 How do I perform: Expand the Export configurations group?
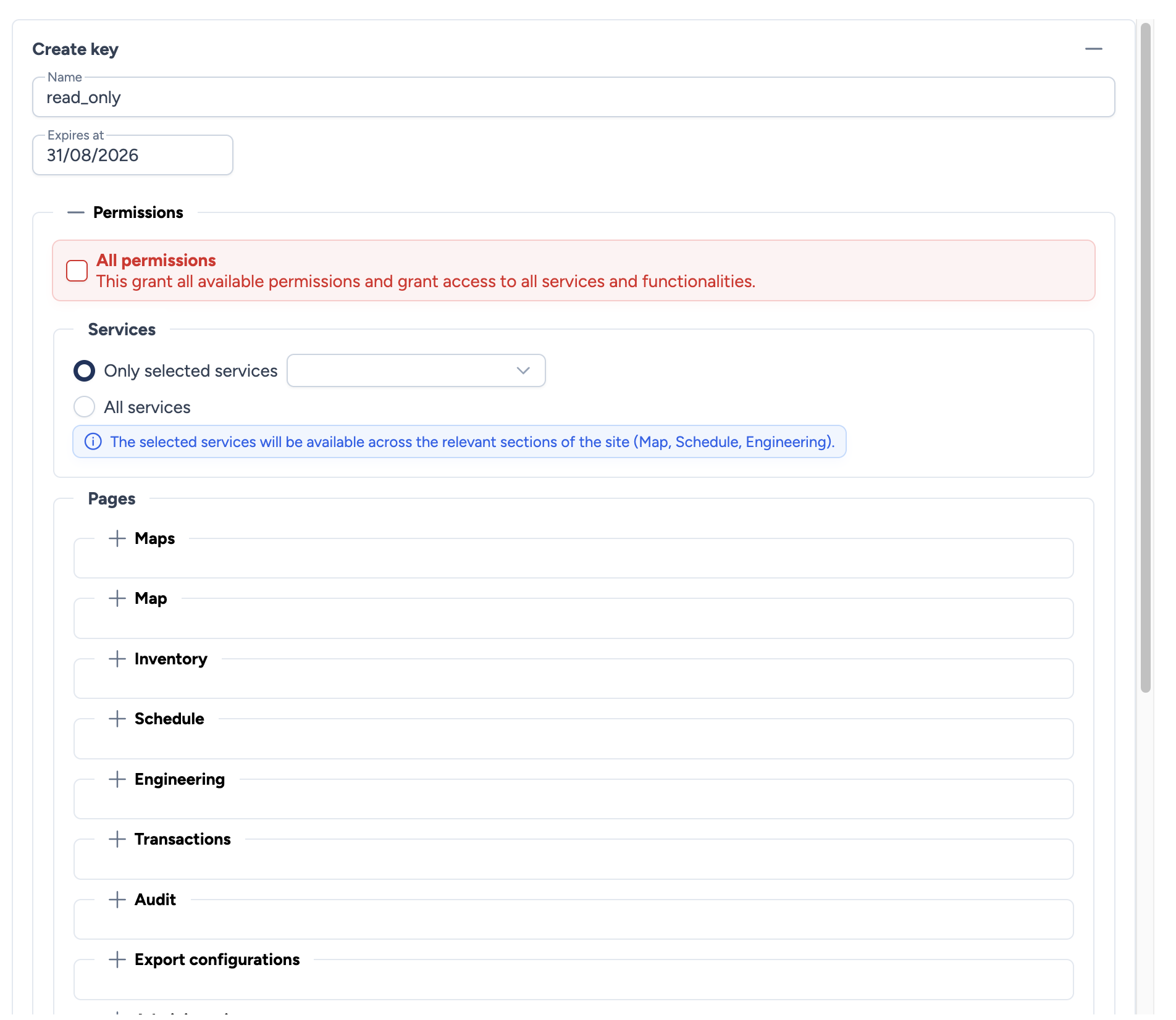coord(117,959)
